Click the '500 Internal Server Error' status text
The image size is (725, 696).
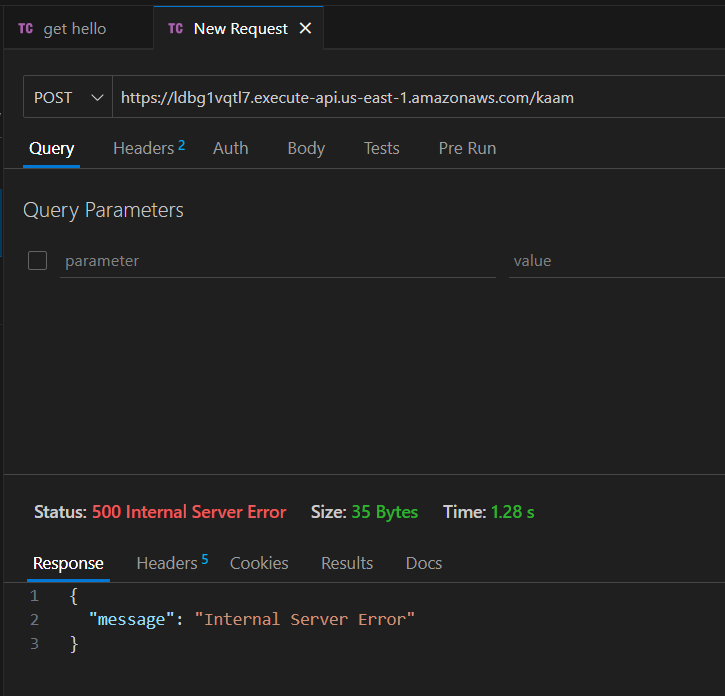189,512
